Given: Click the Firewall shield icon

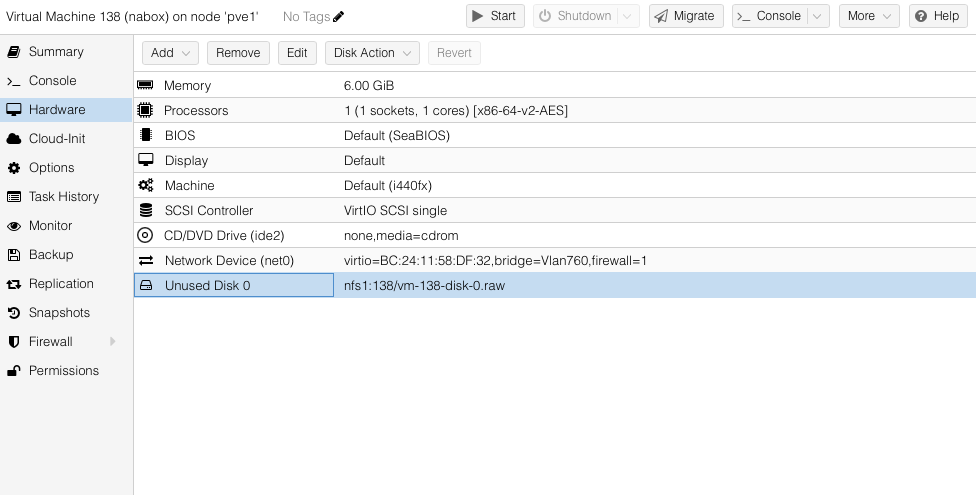Looking at the screenshot, I should (x=14, y=342).
